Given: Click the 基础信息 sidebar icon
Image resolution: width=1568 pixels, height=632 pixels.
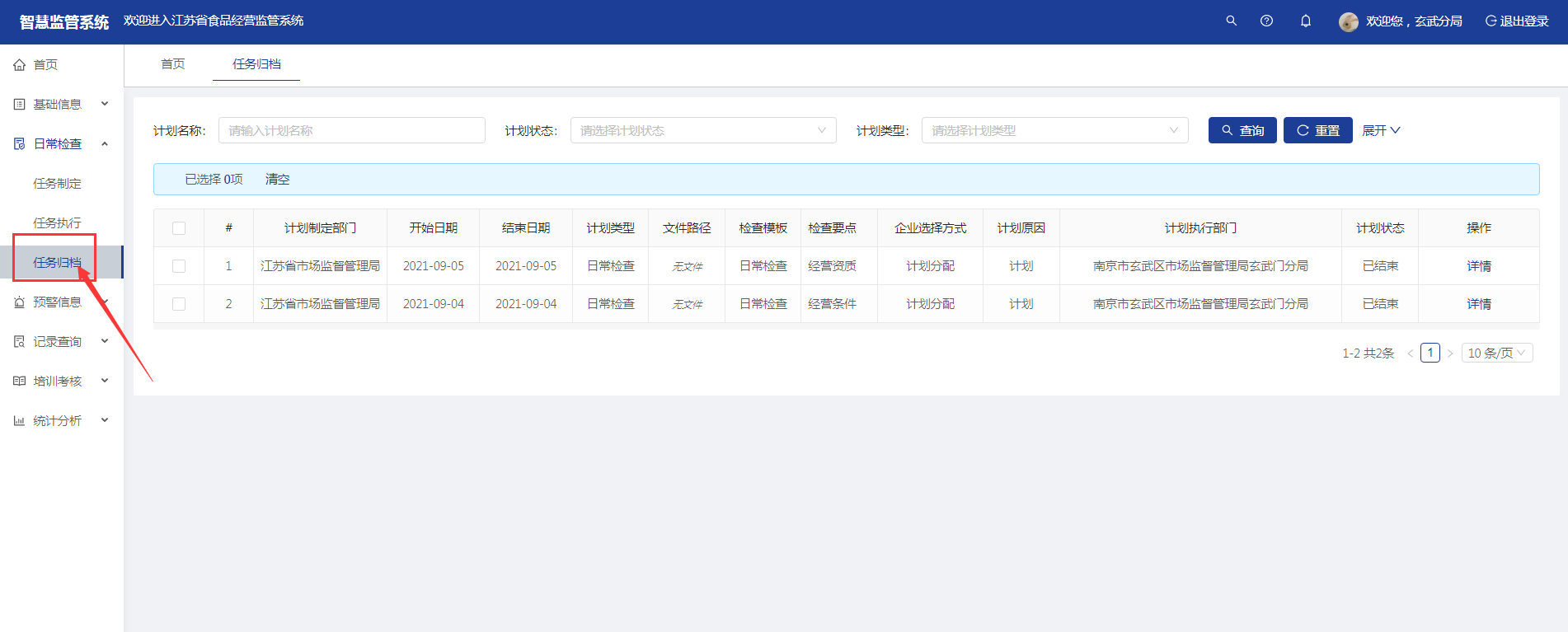Looking at the screenshot, I should pos(20,105).
